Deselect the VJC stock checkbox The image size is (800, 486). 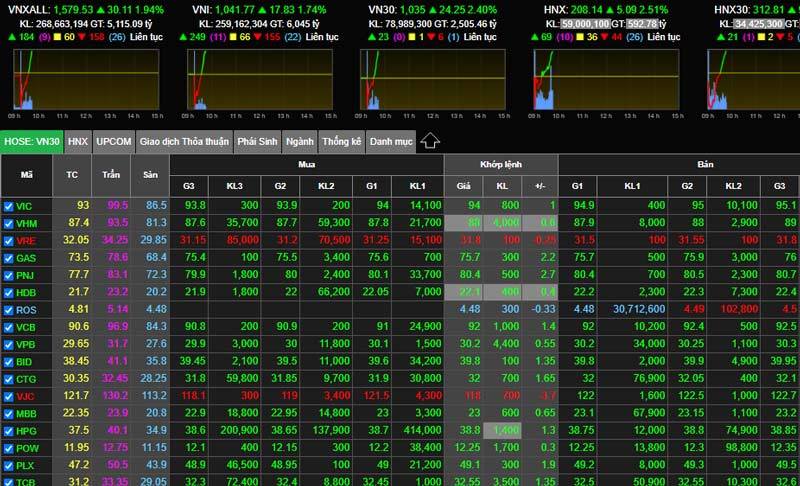pyautogui.click(x=8, y=396)
